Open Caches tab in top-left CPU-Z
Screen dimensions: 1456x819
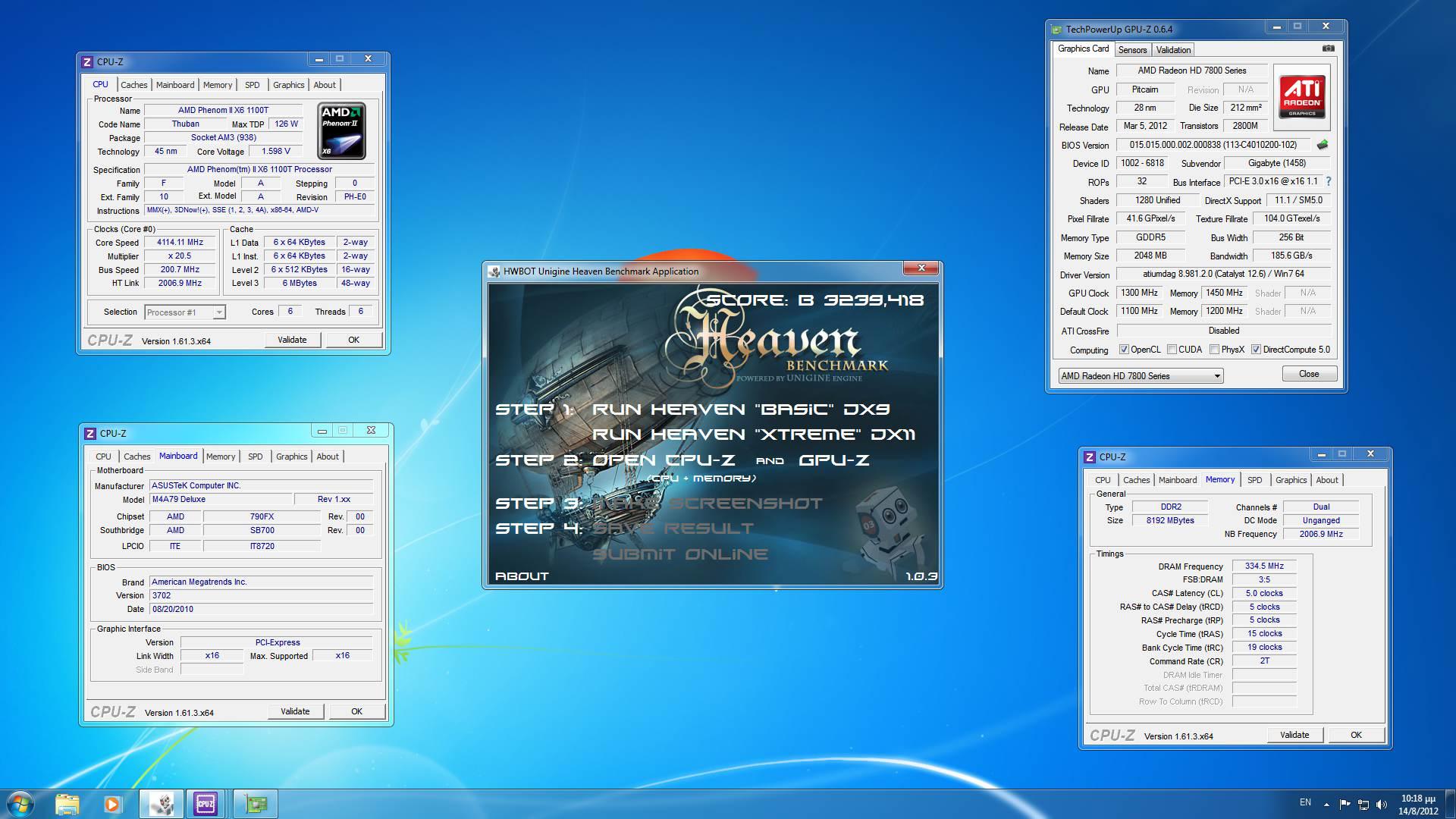point(133,85)
